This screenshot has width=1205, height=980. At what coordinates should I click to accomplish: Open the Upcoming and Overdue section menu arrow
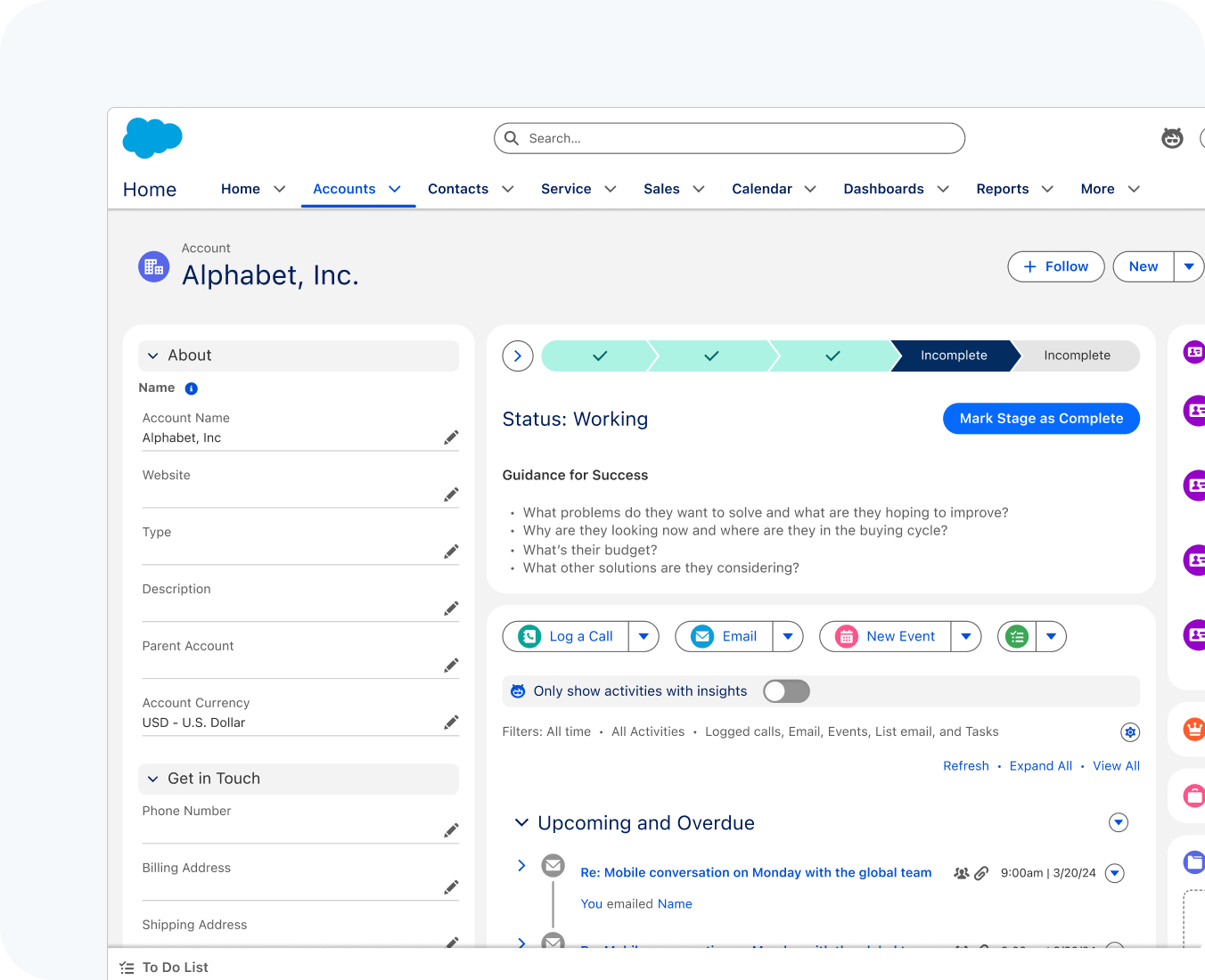coord(1119,822)
